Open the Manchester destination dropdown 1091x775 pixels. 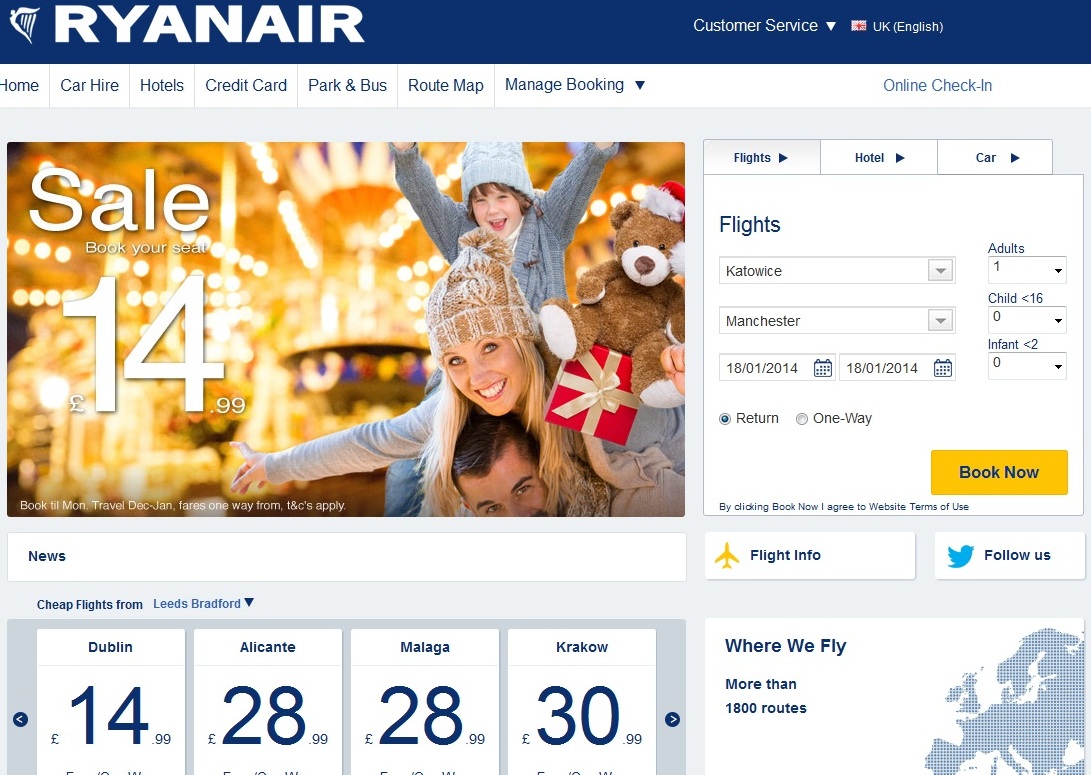click(x=941, y=321)
